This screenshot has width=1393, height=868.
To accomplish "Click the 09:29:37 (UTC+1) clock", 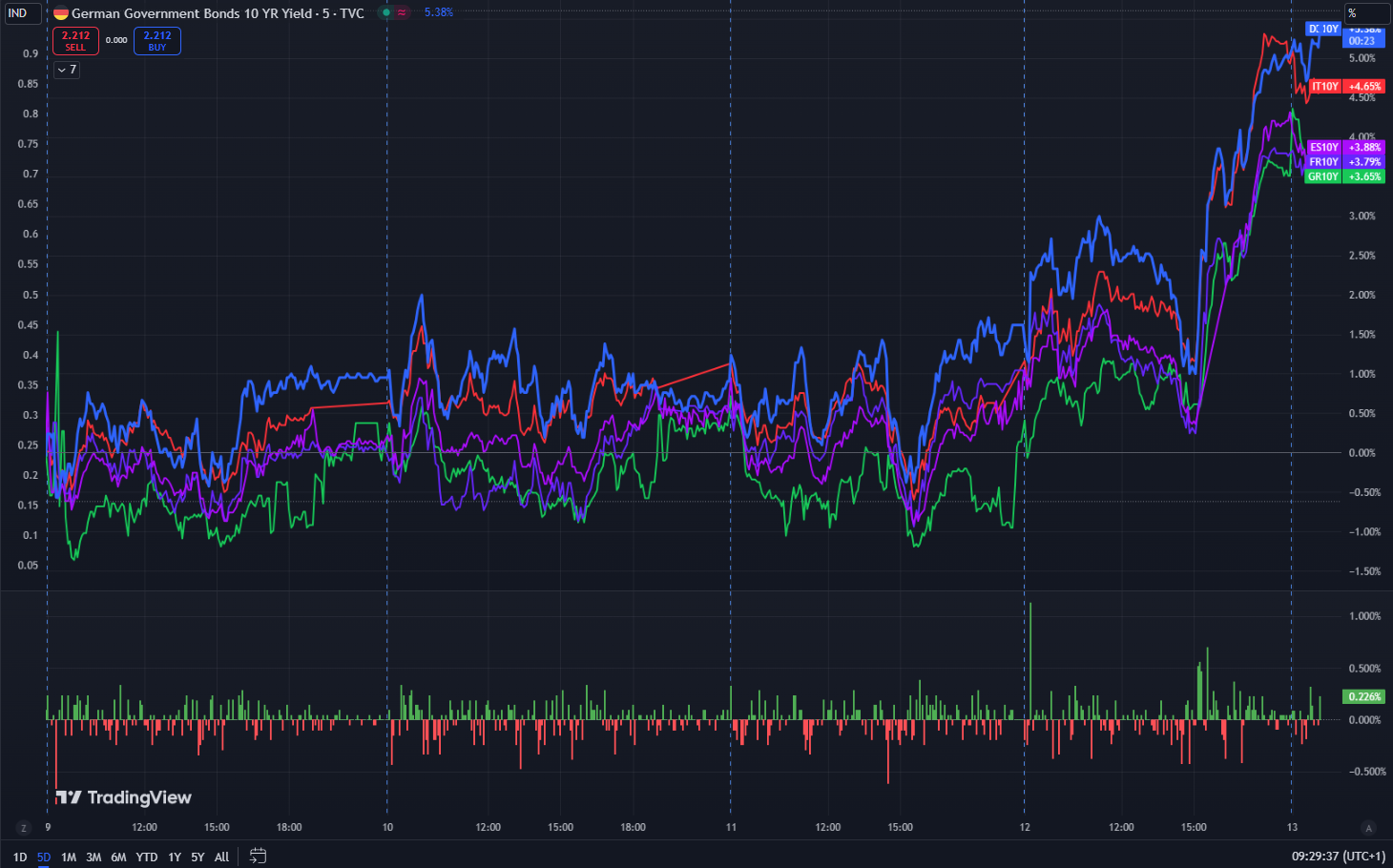I will pos(1338,857).
